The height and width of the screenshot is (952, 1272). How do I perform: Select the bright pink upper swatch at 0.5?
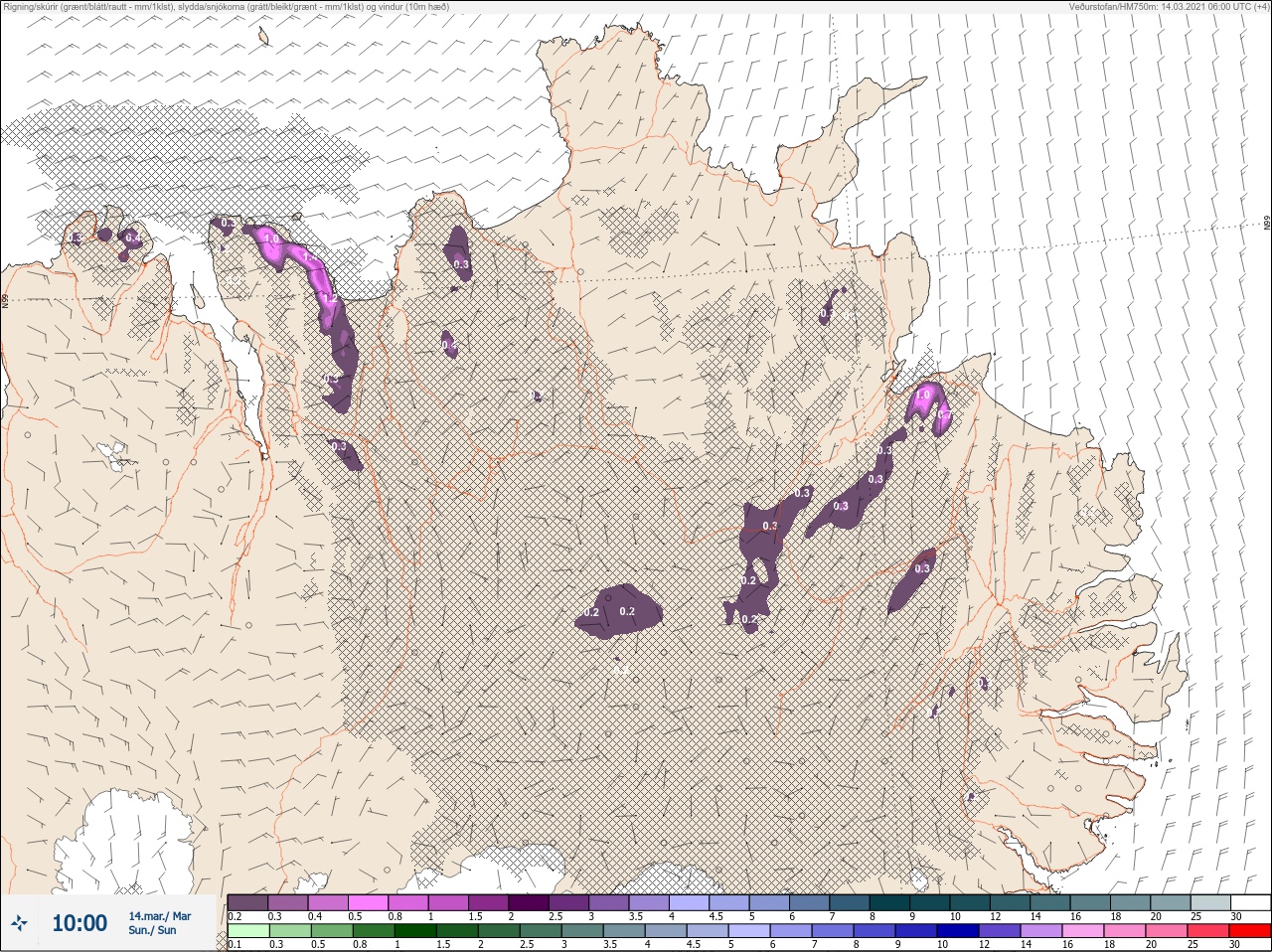pyautogui.click(x=368, y=902)
